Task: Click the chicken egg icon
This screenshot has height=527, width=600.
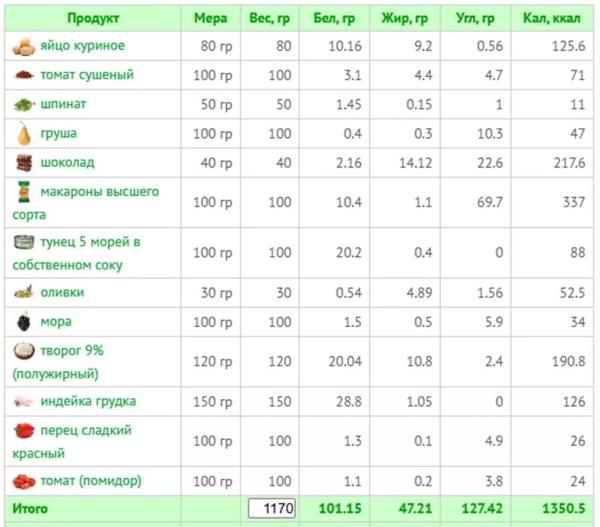Action: click(24, 47)
